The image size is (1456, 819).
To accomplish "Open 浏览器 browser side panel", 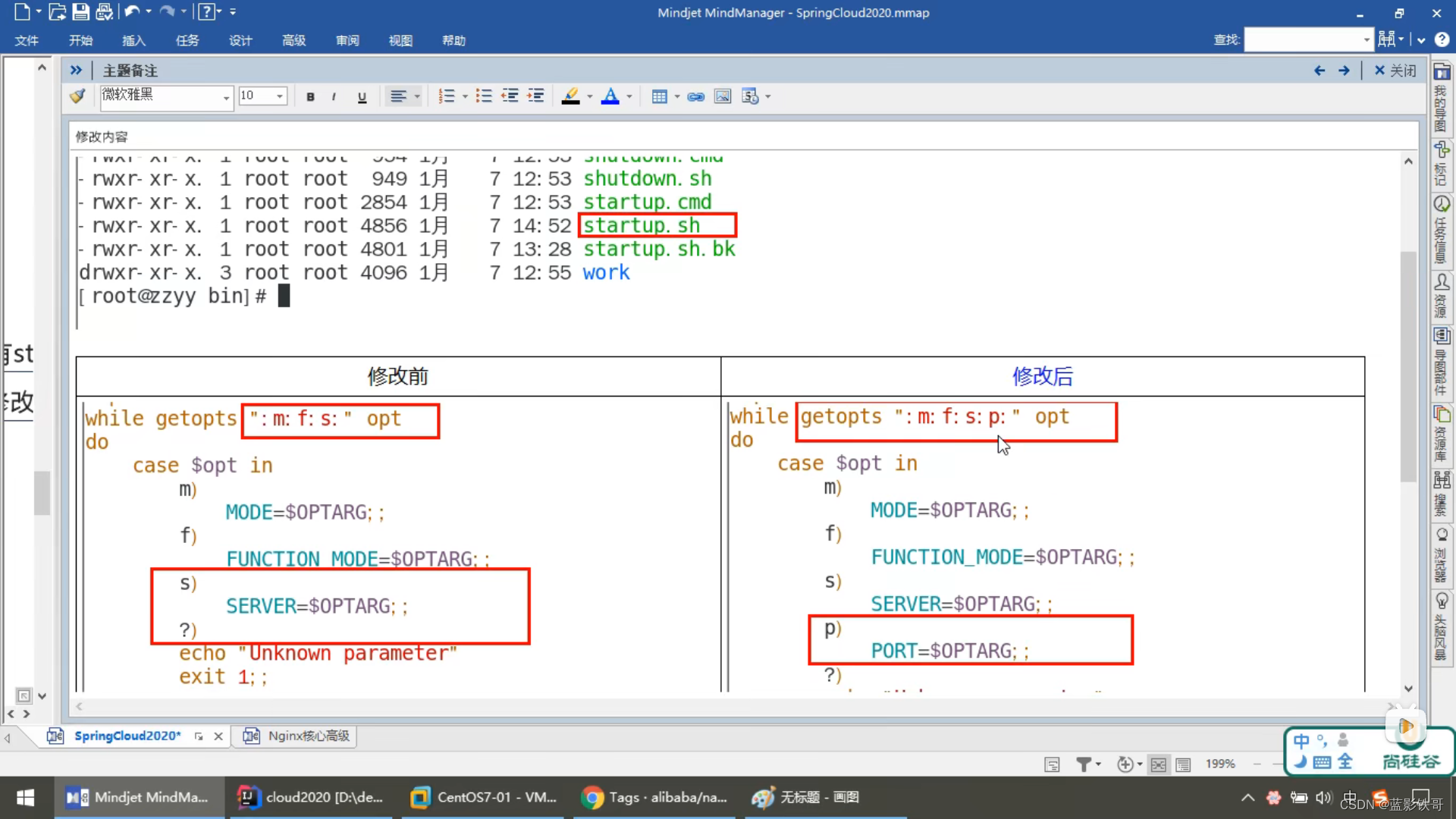I will click(1441, 554).
